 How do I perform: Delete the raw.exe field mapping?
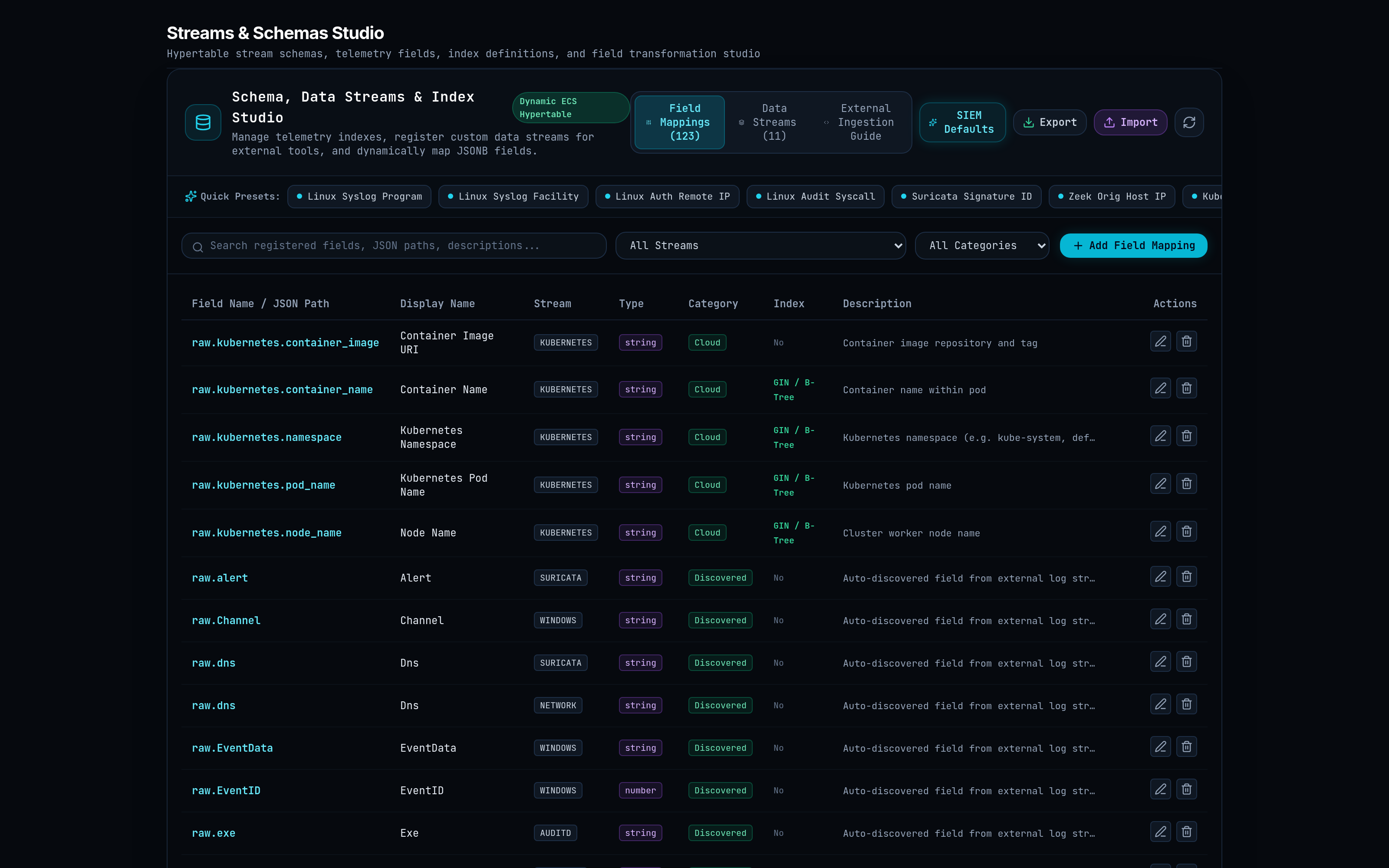coord(1186,832)
